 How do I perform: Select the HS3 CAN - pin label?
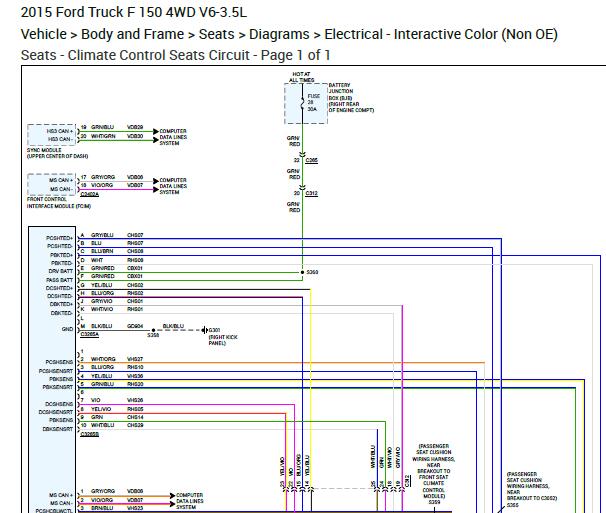coord(60,139)
